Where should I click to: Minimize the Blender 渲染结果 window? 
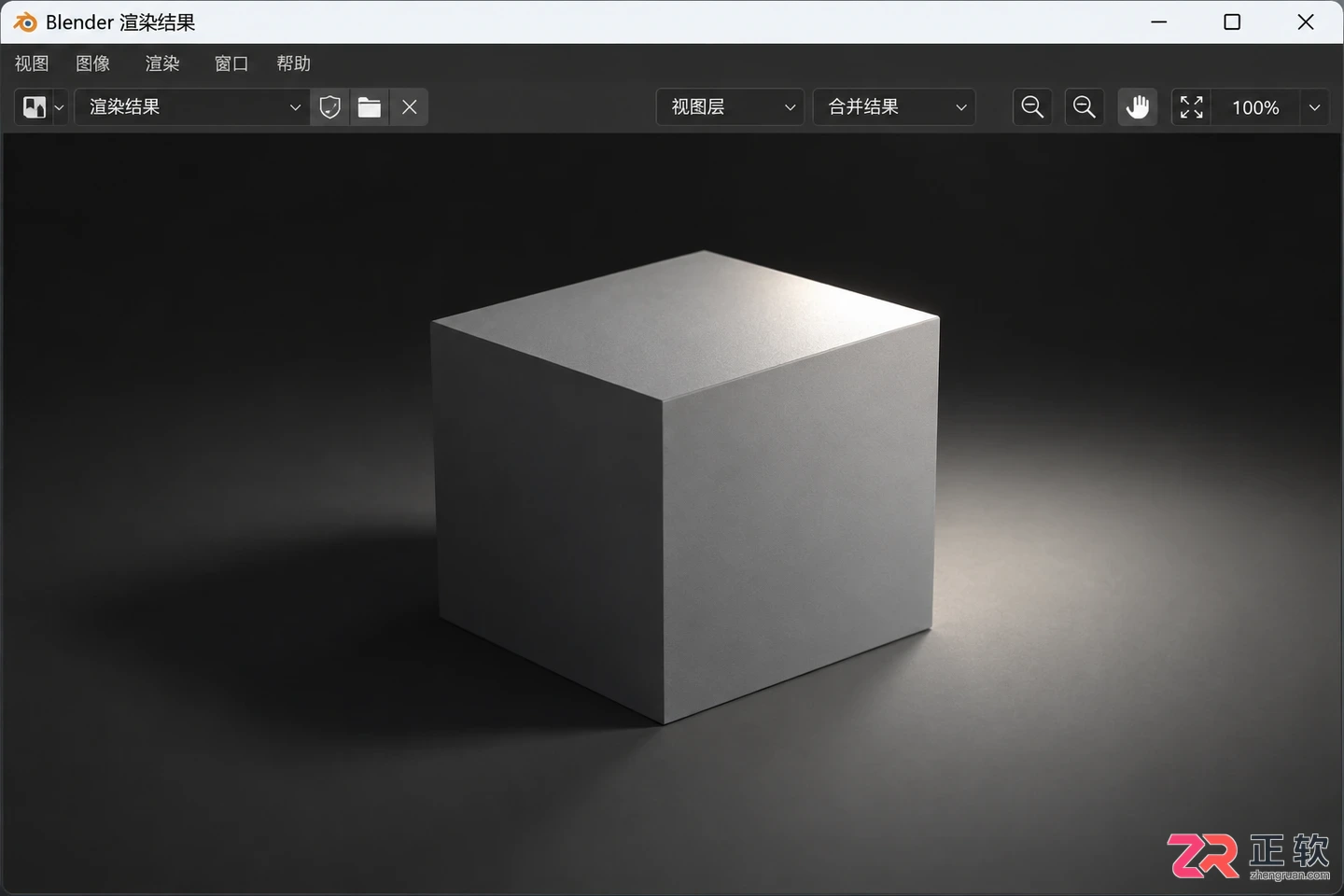1159,21
